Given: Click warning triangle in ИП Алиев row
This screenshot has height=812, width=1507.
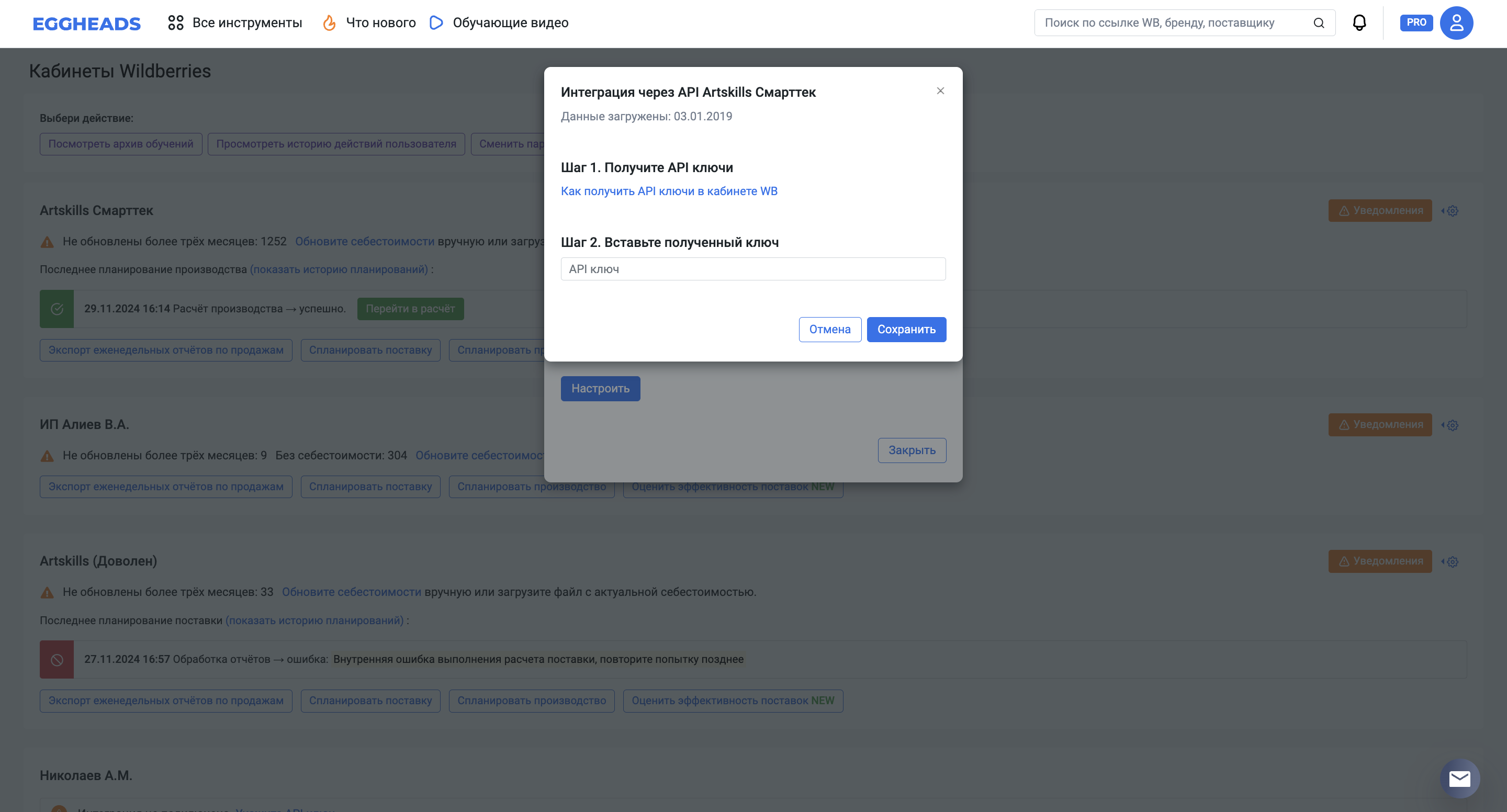Looking at the screenshot, I should click(48, 456).
